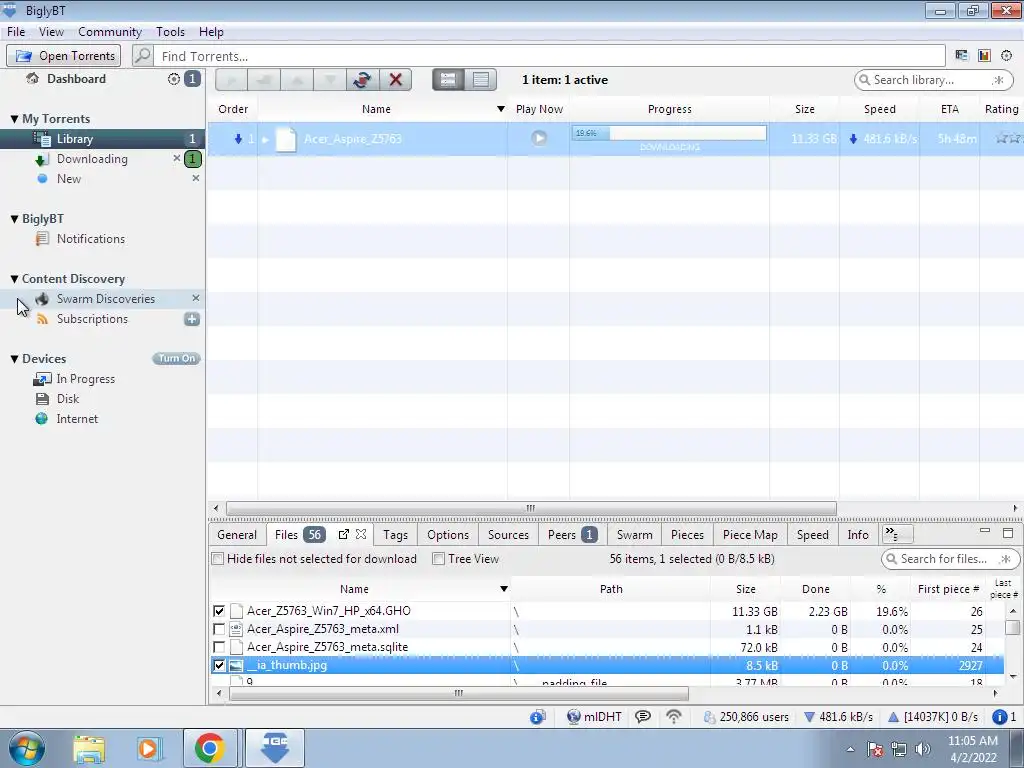The image size is (1024, 768).
Task: Click the chat bubble status bar icon
Action: [643, 717]
